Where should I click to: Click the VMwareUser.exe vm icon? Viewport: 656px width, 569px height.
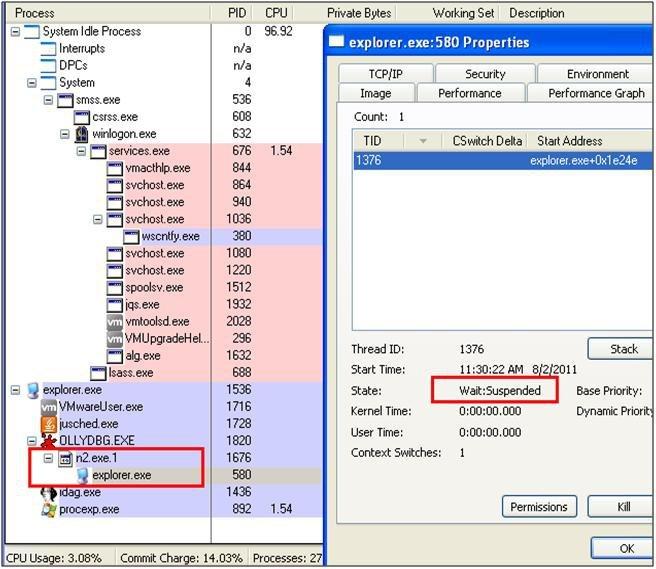click(x=49, y=407)
